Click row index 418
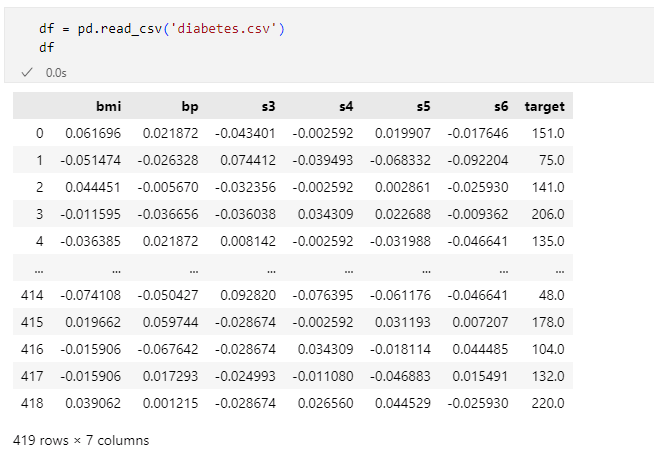The image size is (654, 459). pyautogui.click(x=33, y=403)
